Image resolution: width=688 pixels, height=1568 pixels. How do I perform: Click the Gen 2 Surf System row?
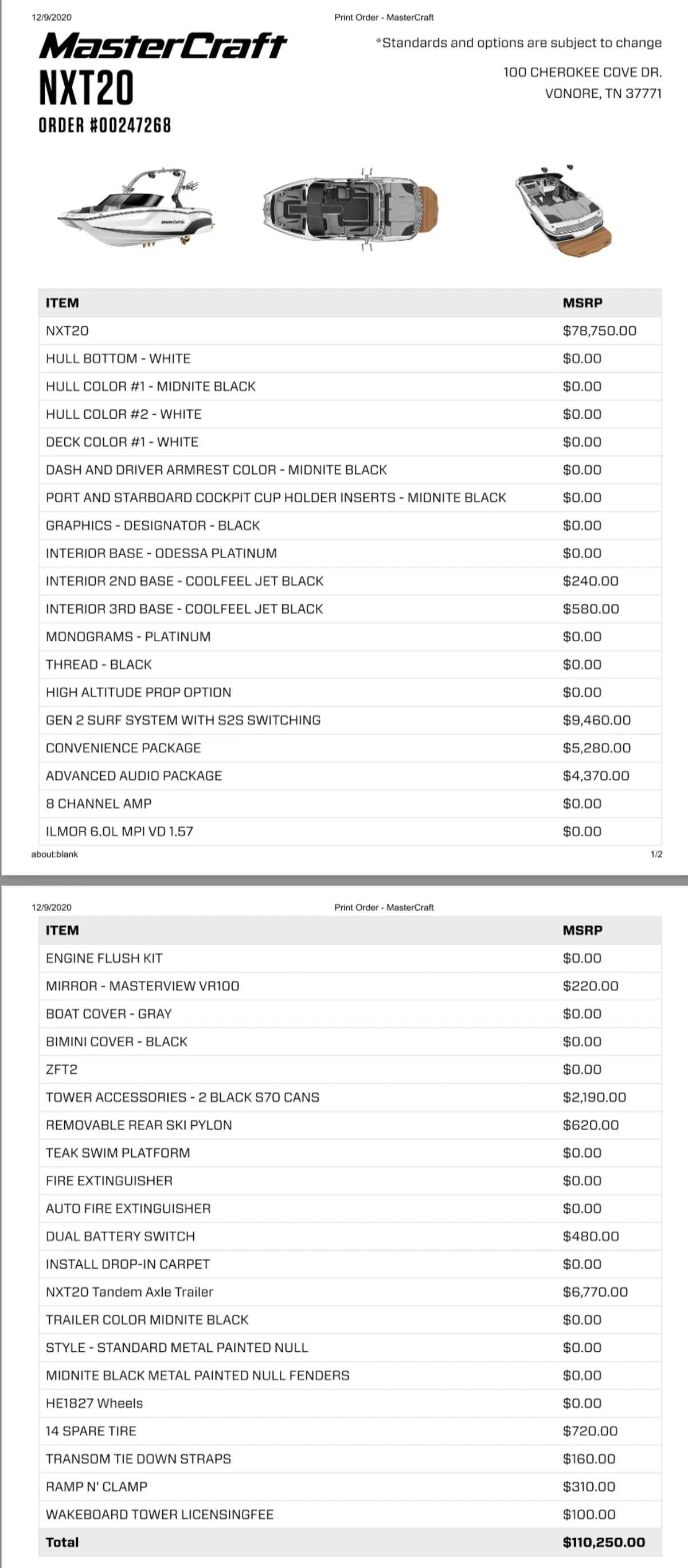click(x=183, y=720)
